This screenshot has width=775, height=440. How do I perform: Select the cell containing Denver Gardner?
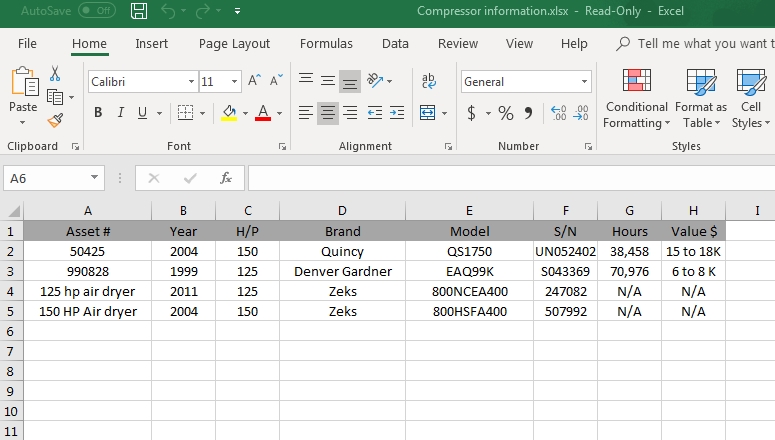[x=343, y=271]
